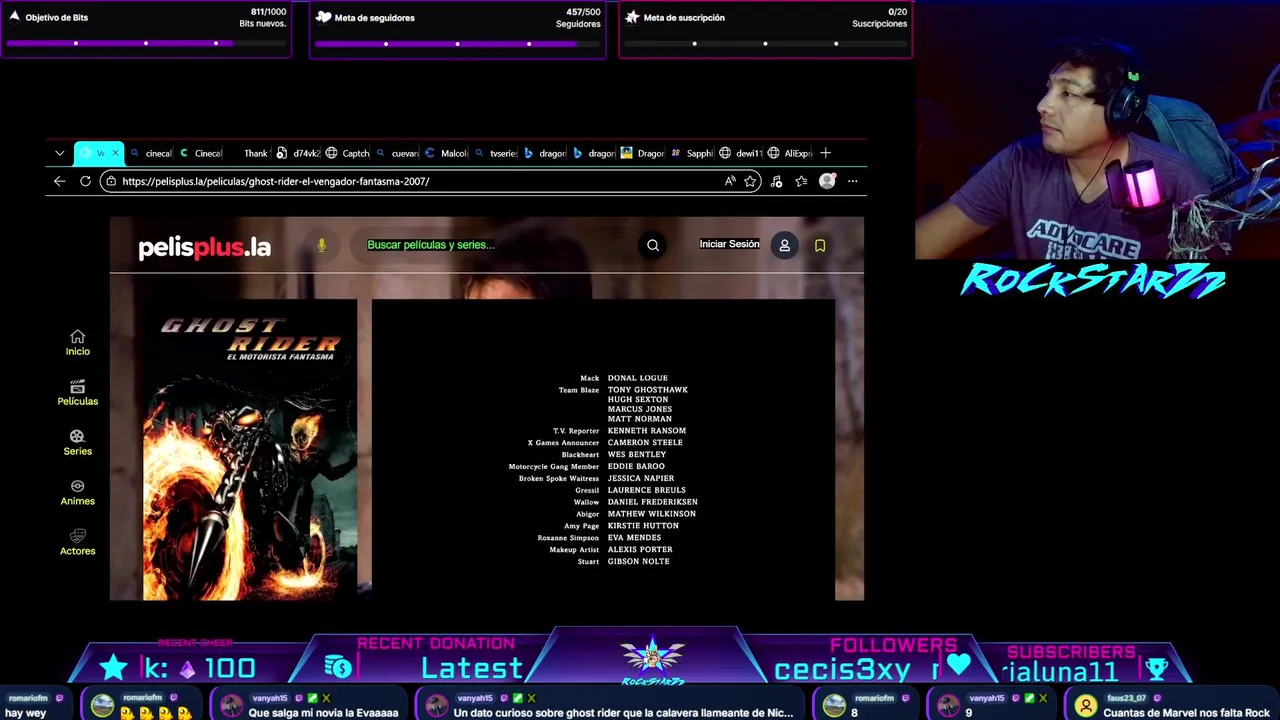Viewport: 1280px width, 720px height.
Task: Open a new browser tab
Action: (825, 153)
